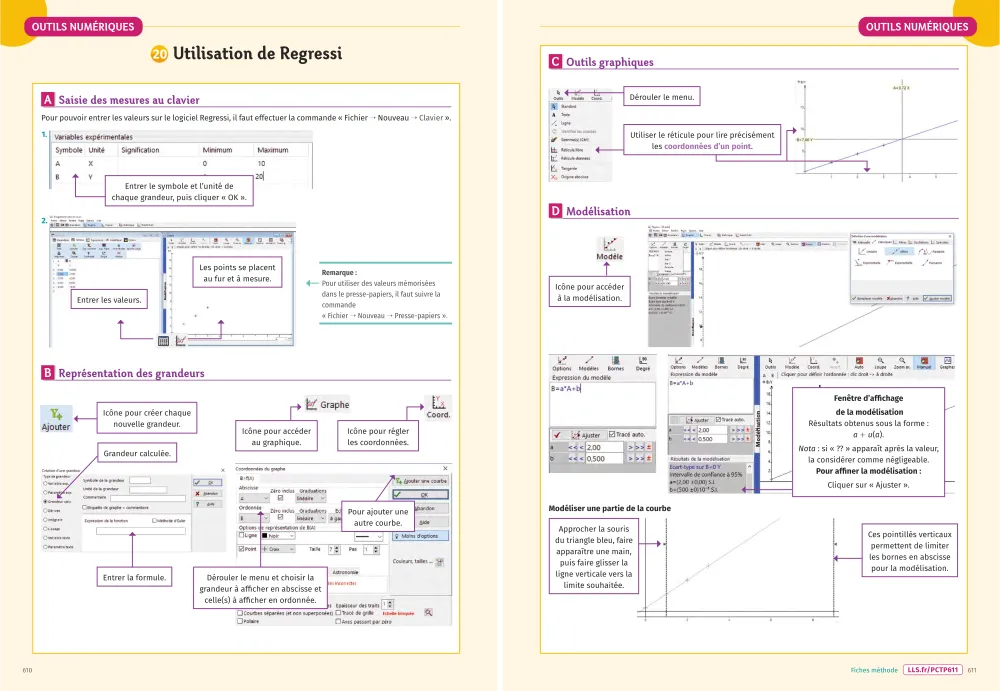Open the Modèle modelling icon
This screenshot has width=1000, height=691.
[609, 250]
